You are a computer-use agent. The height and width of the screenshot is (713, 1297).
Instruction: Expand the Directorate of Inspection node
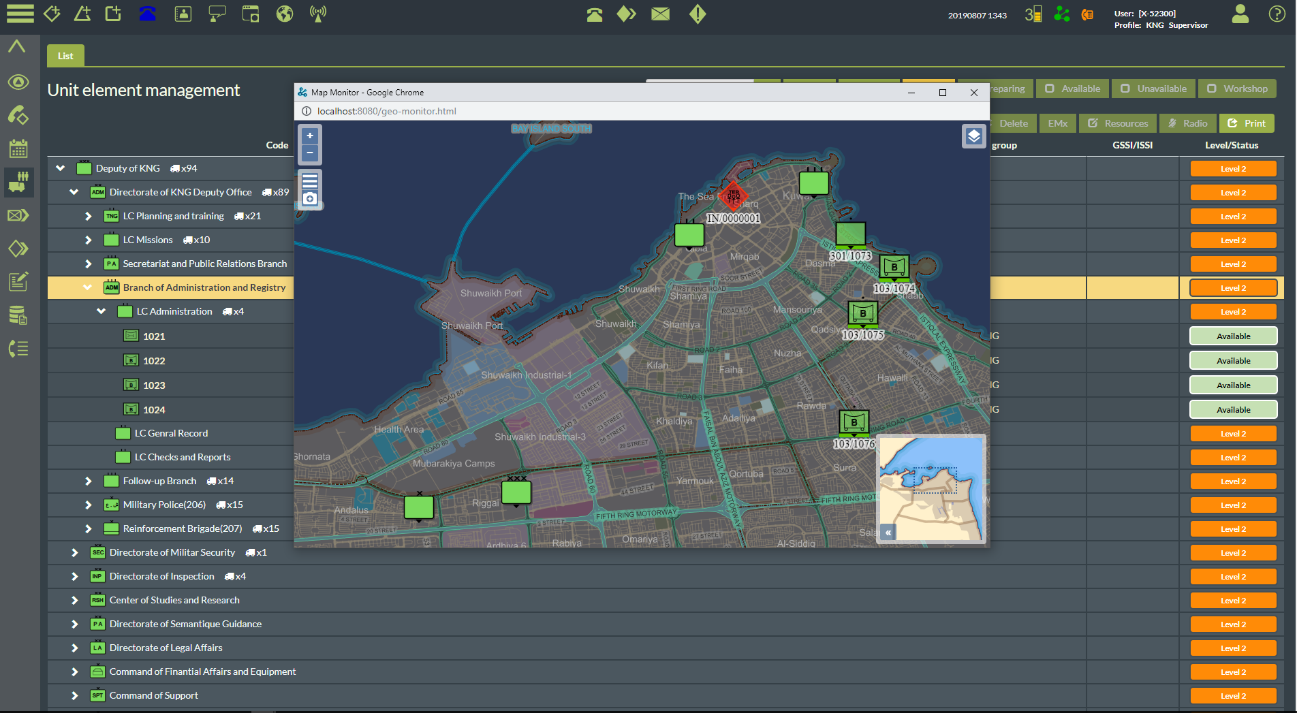point(75,576)
